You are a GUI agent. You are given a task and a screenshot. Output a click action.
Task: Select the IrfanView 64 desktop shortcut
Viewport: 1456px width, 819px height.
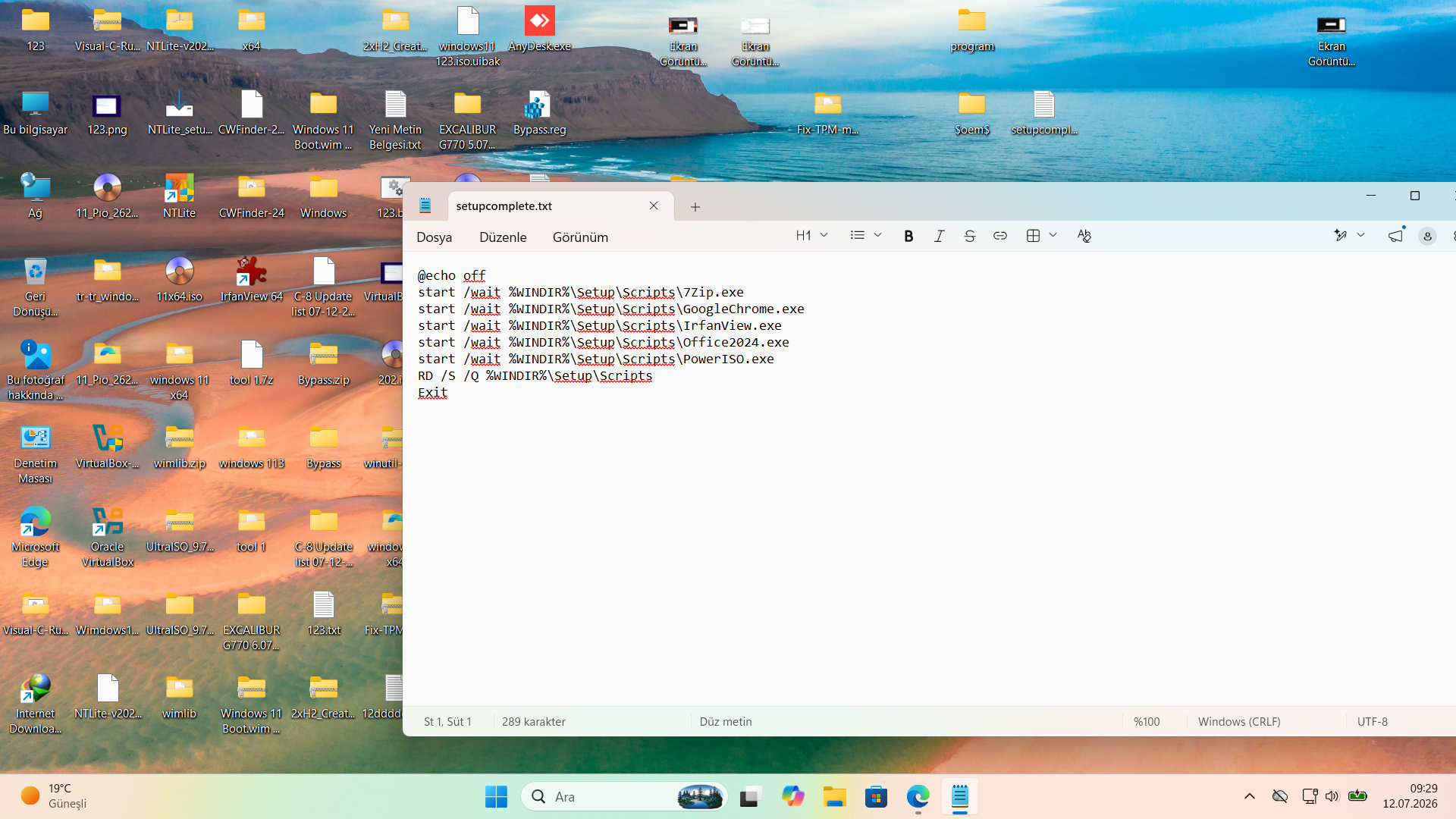252,280
